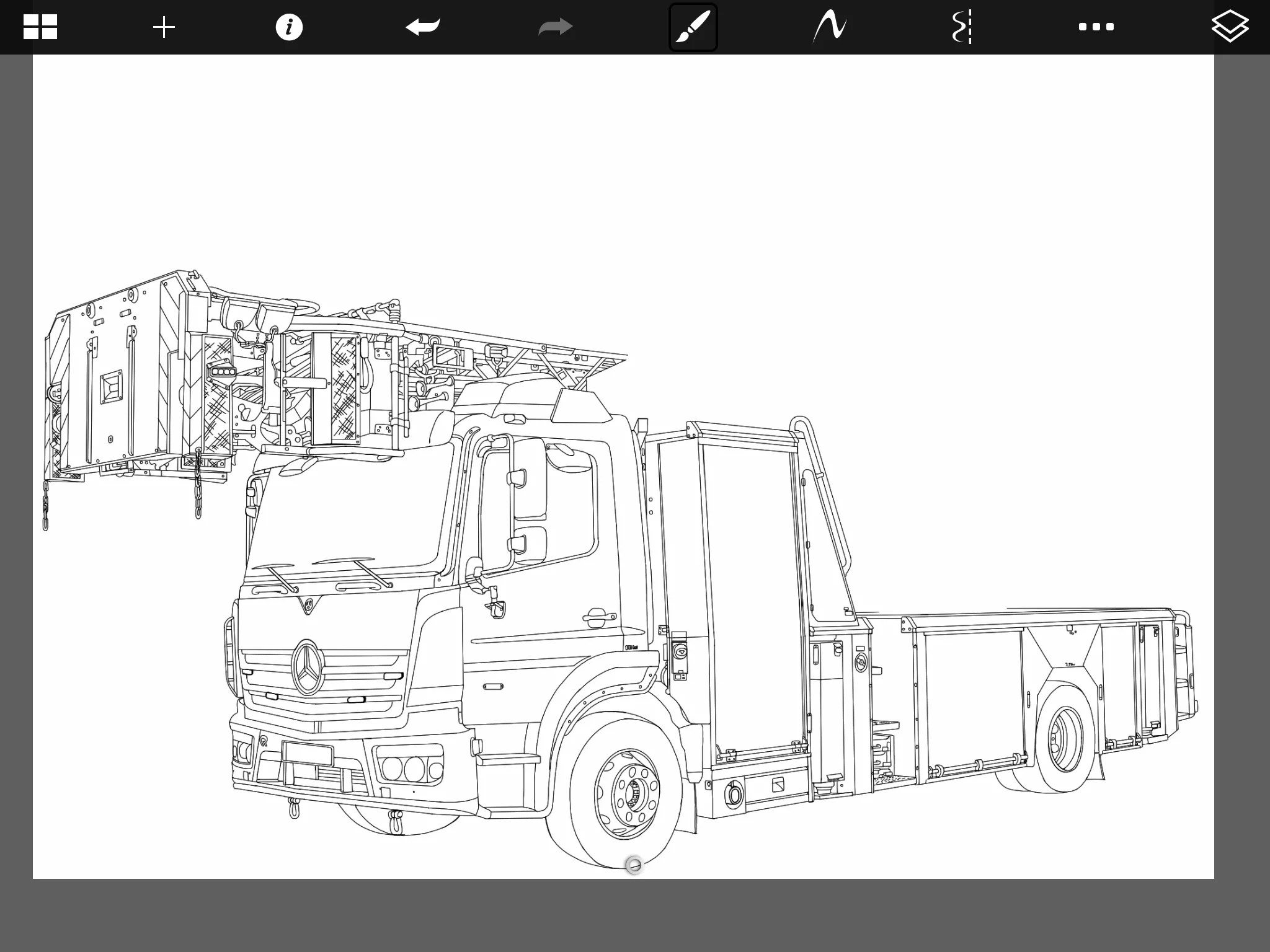
Task: Toggle the symmetry guide tool
Action: (961, 27)
